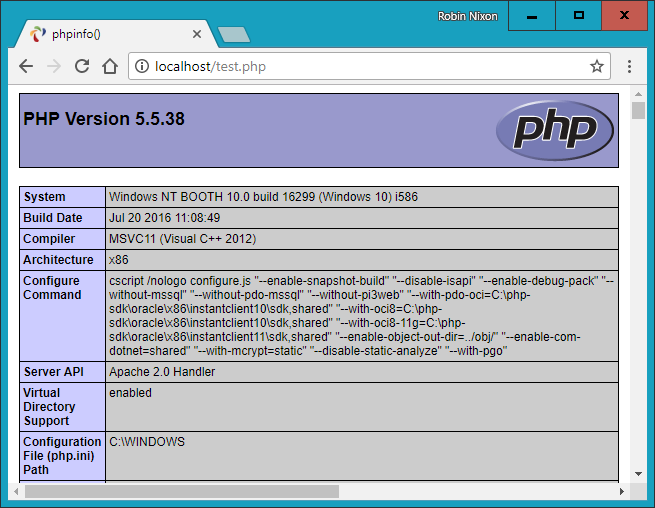
Task: Focus the localhost/test.php address bar
Action: point(369,66)
